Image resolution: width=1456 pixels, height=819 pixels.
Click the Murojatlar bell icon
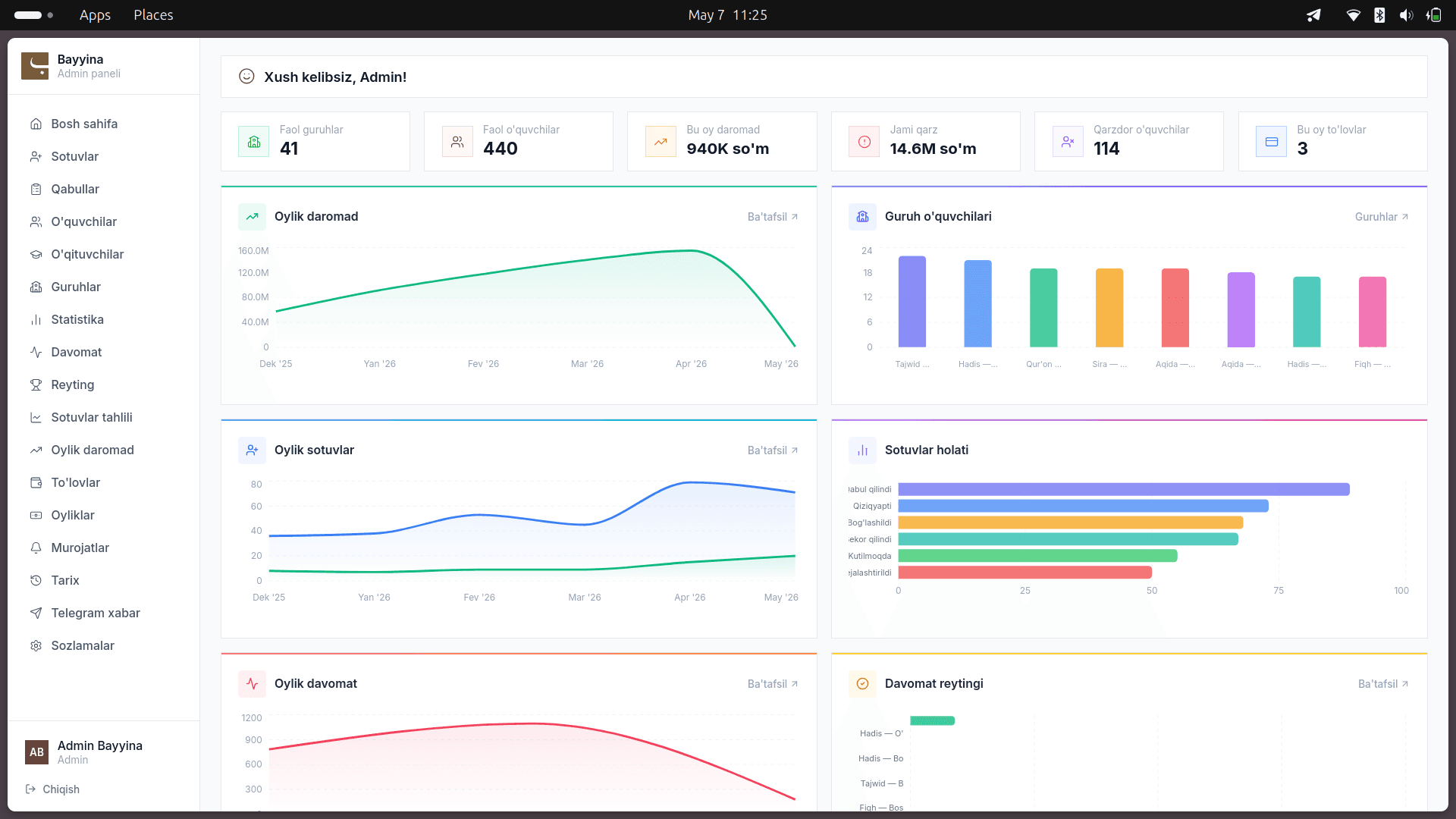click(36, 548)
